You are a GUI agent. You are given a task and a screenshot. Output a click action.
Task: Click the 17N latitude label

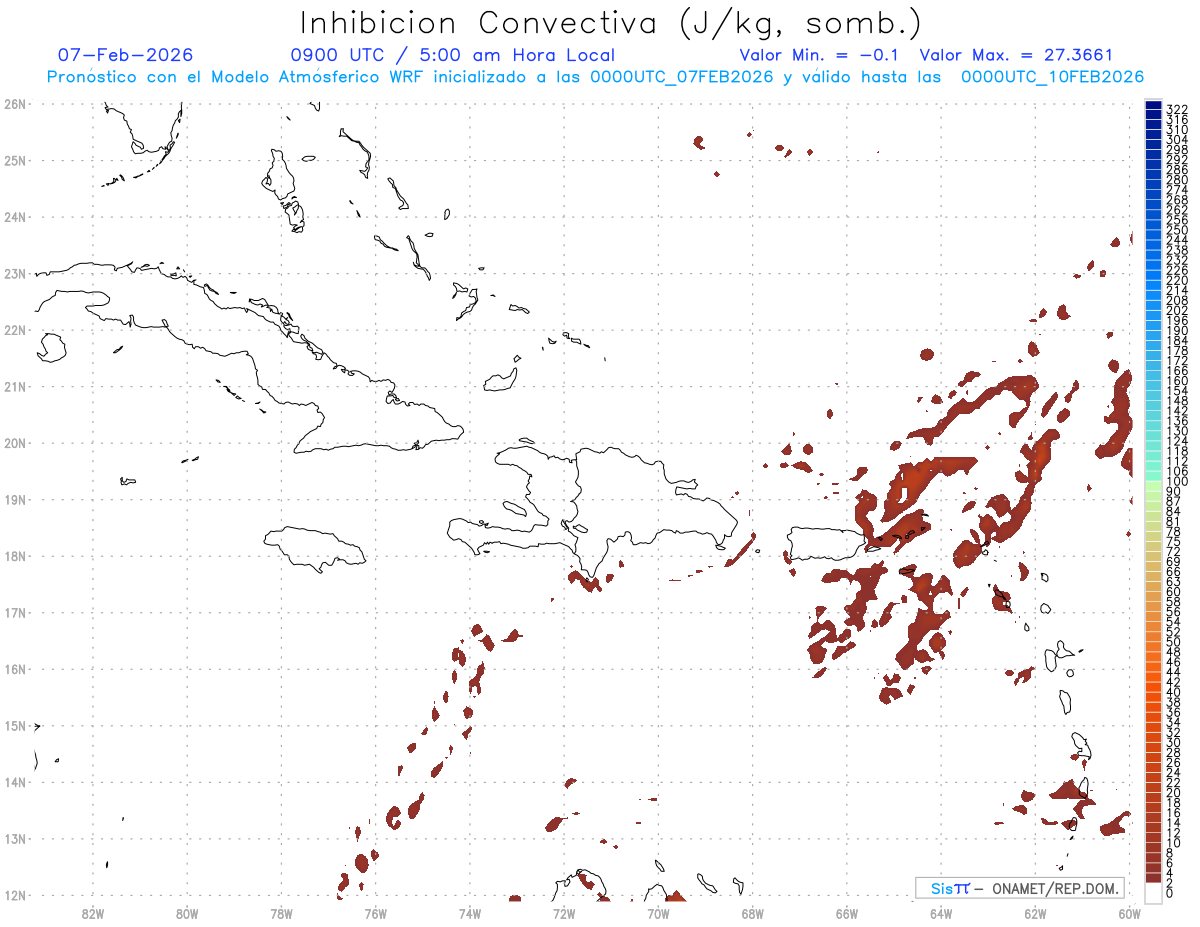click(x=14, y=612)
